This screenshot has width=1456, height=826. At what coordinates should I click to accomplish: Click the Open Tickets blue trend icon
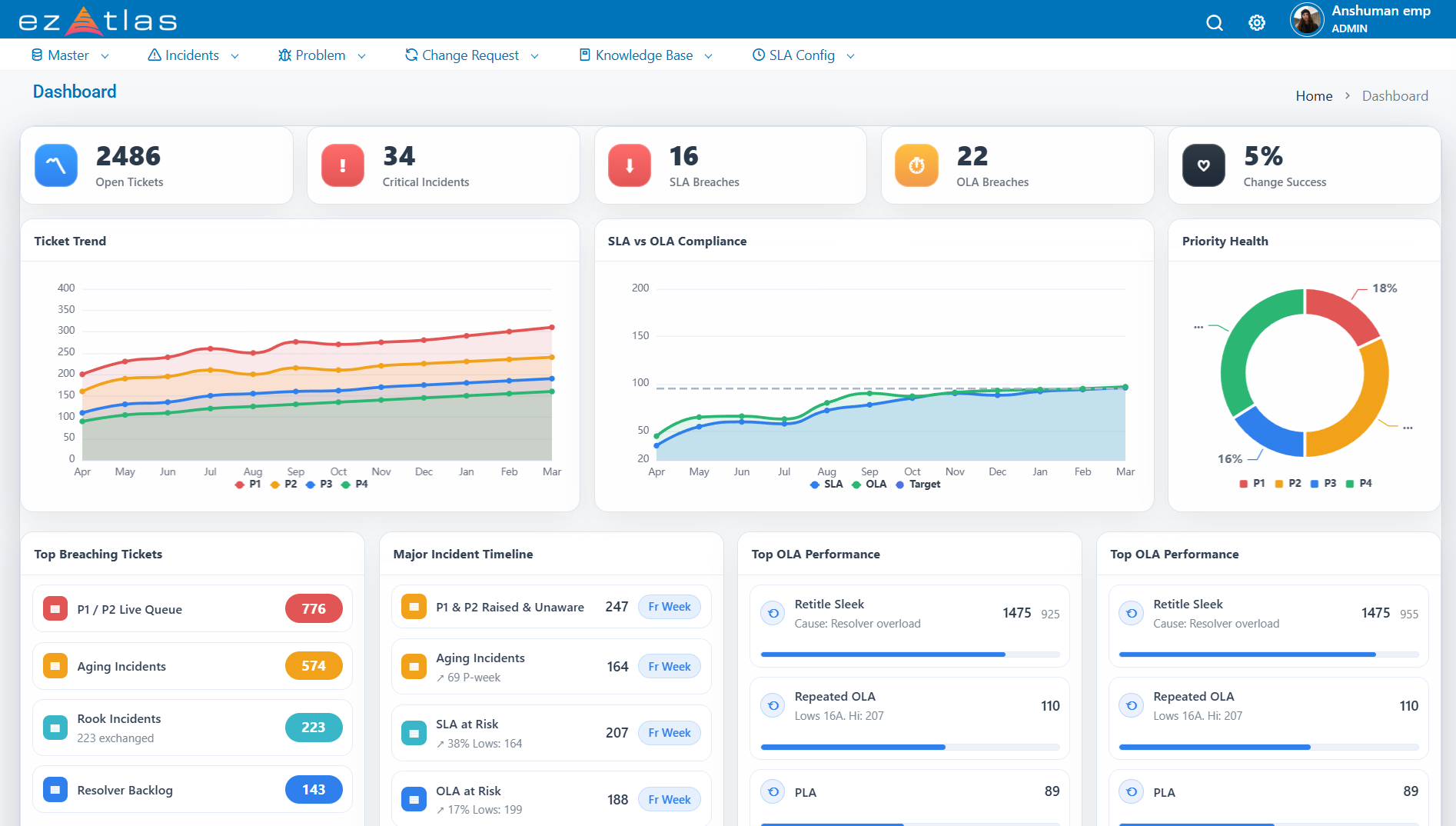(56, 165)
